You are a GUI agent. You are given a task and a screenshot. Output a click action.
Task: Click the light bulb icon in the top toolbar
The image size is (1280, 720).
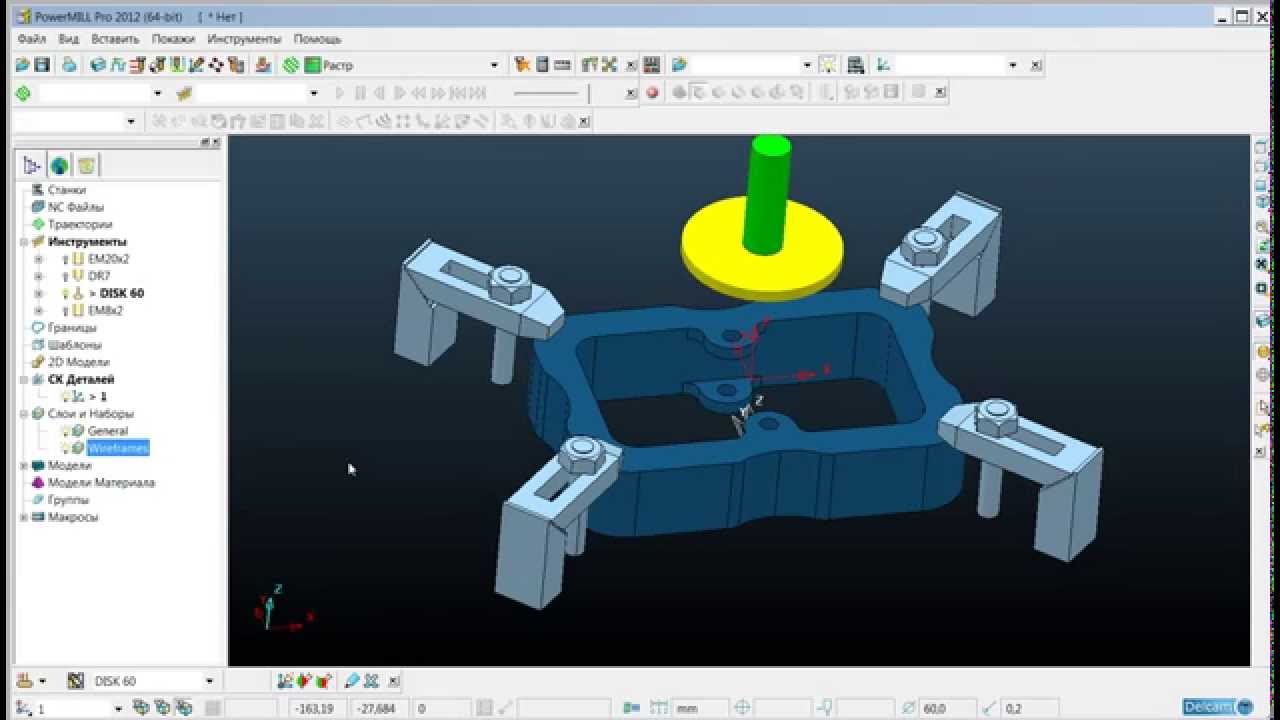coord(827,65)
